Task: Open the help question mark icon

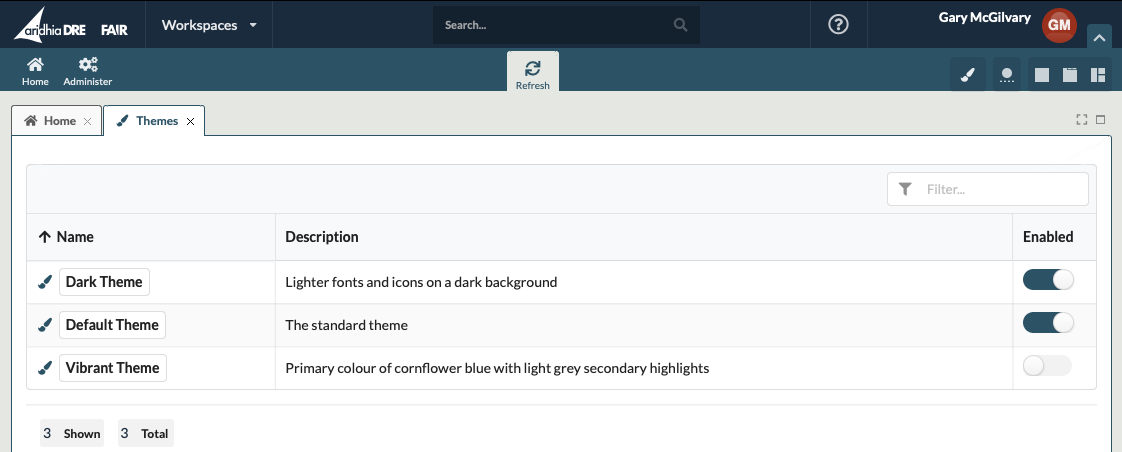Action: tap(839, 25)
